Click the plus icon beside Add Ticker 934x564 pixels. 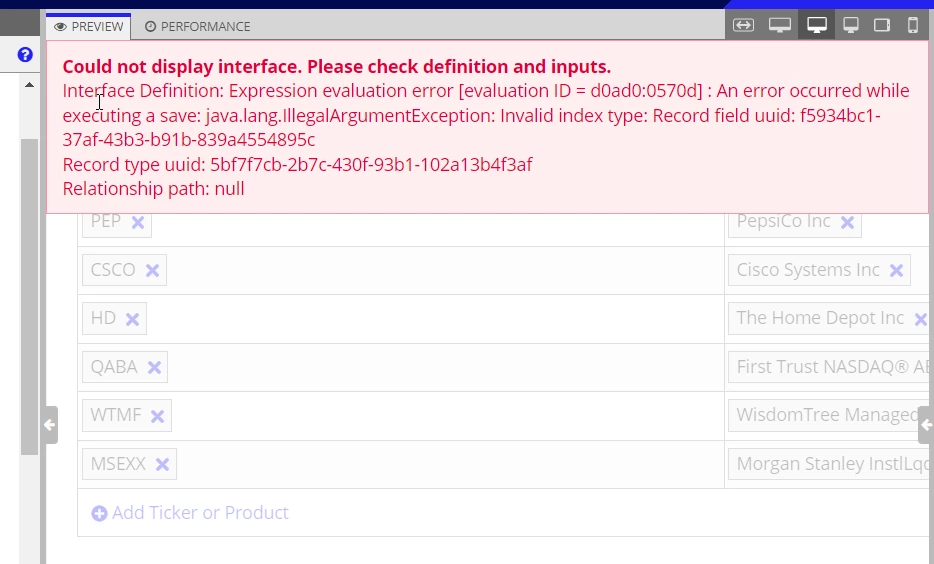tap(99, 513)
